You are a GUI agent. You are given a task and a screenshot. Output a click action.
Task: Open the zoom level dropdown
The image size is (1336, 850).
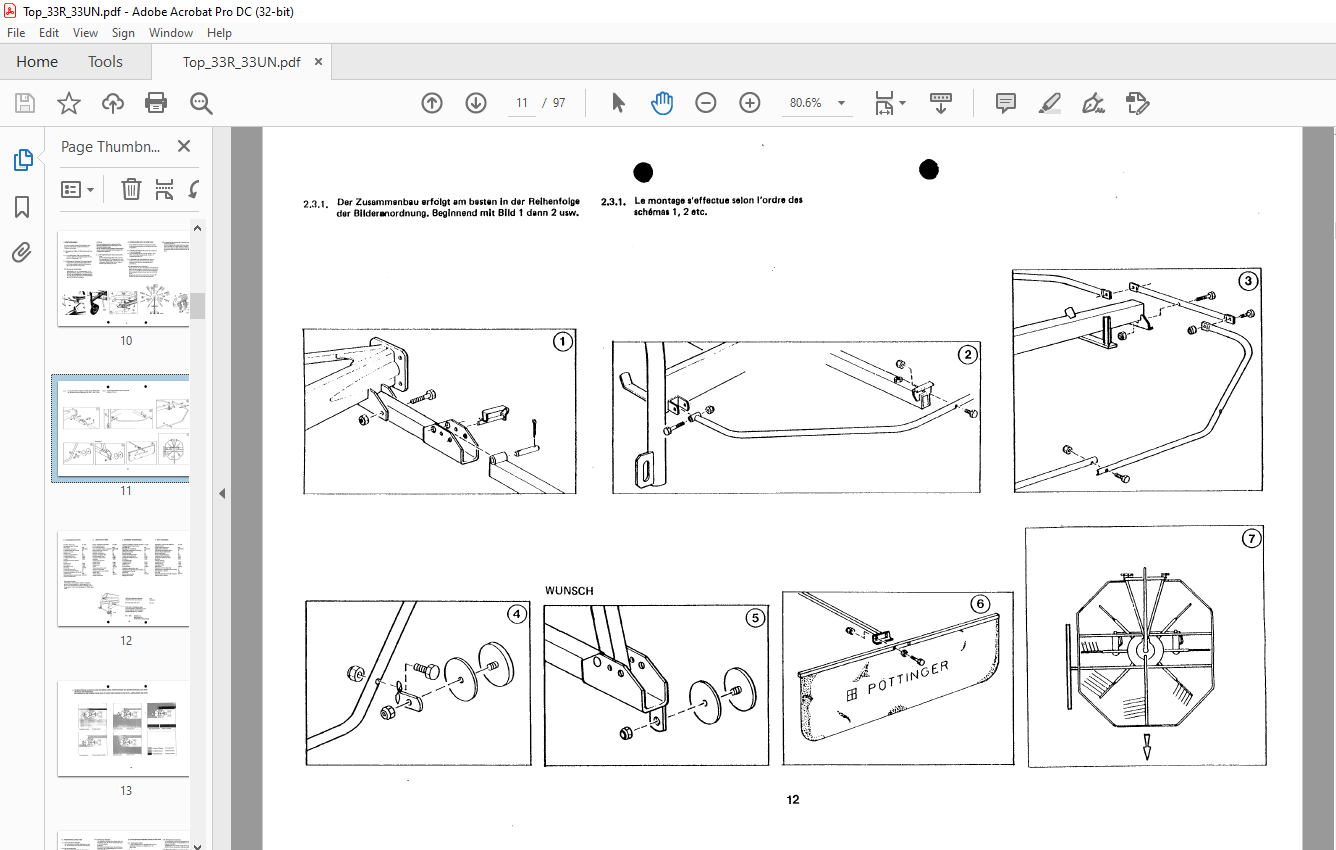tap(841, 103)
